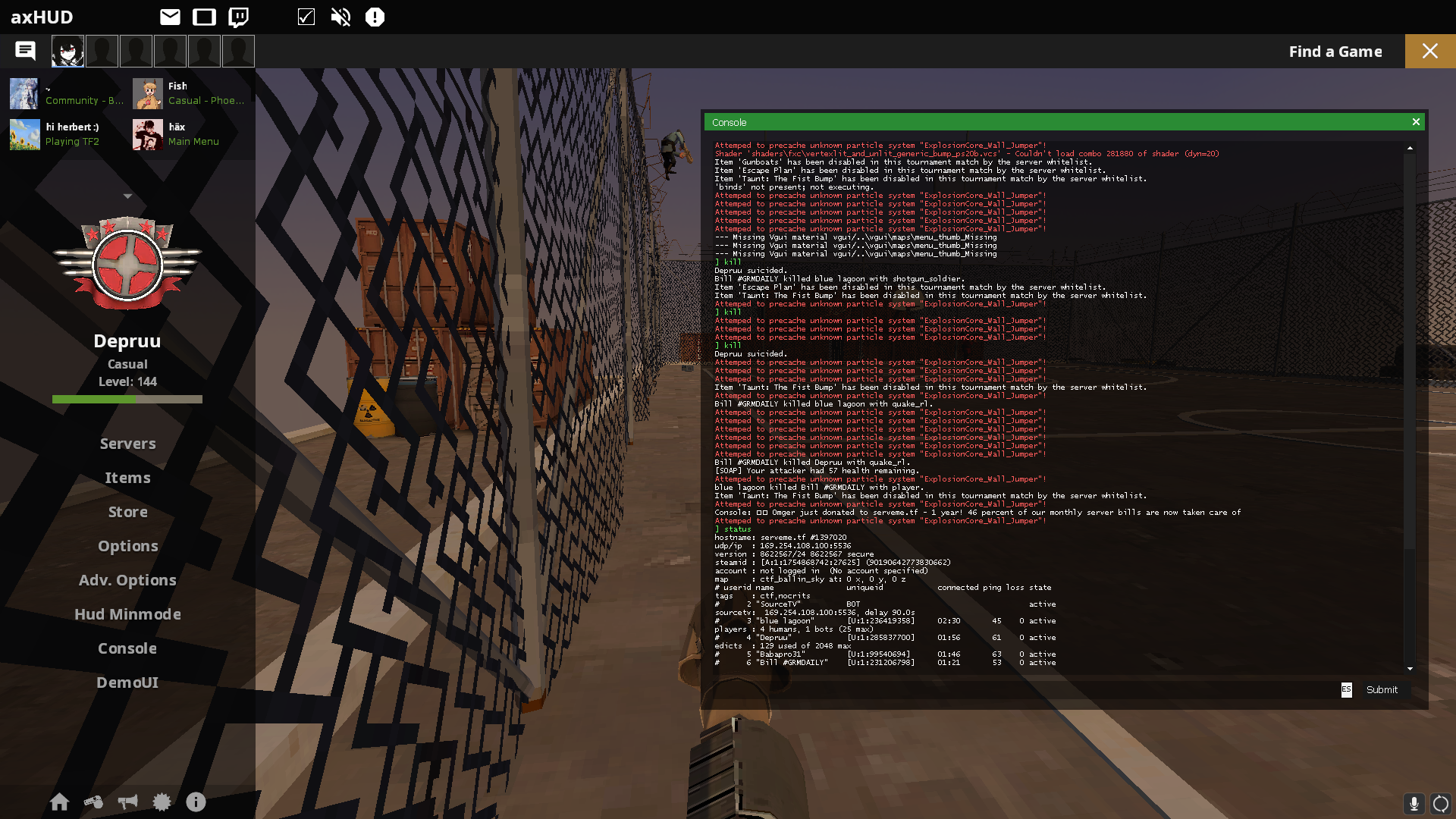This screenshot has width=1456, height=819.
Task: Toggle the muted speaker icon
Action: pos(340,17)
